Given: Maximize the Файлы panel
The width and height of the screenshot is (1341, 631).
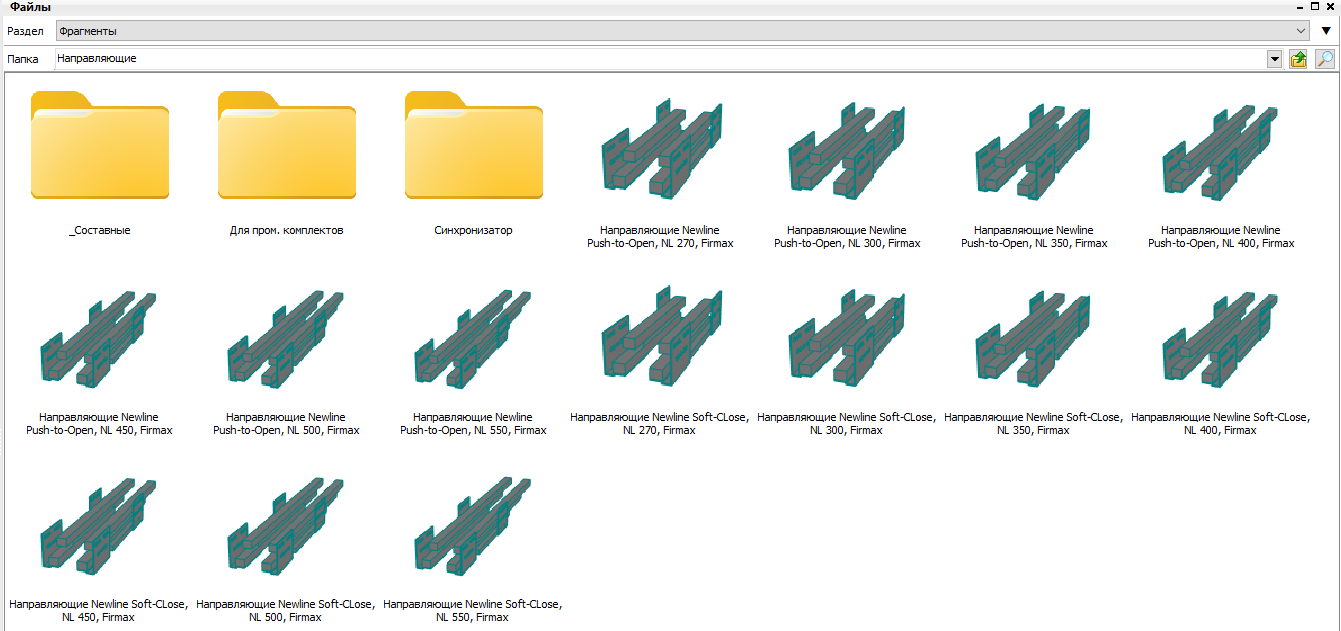Looking at the screenshot, I should coord(1316,6).
